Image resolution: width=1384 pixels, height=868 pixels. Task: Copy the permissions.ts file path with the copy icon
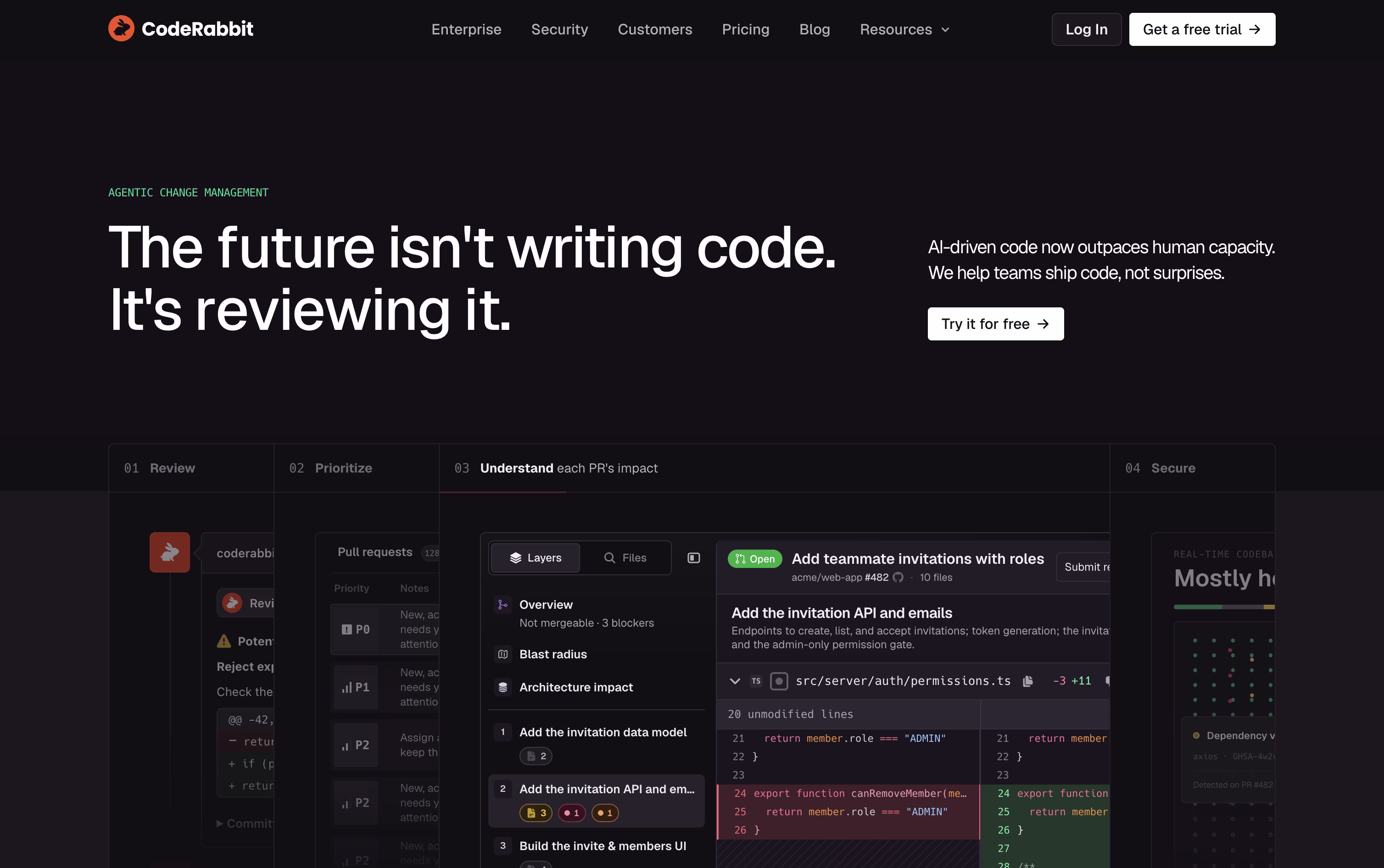tap(1027, 681)
